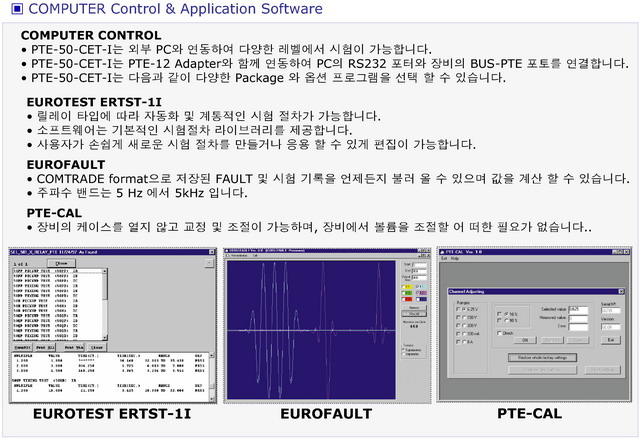Toggle the red channel checkbox in EUROFAULT
The image size is (640, 439).
(x=403, y=299)
